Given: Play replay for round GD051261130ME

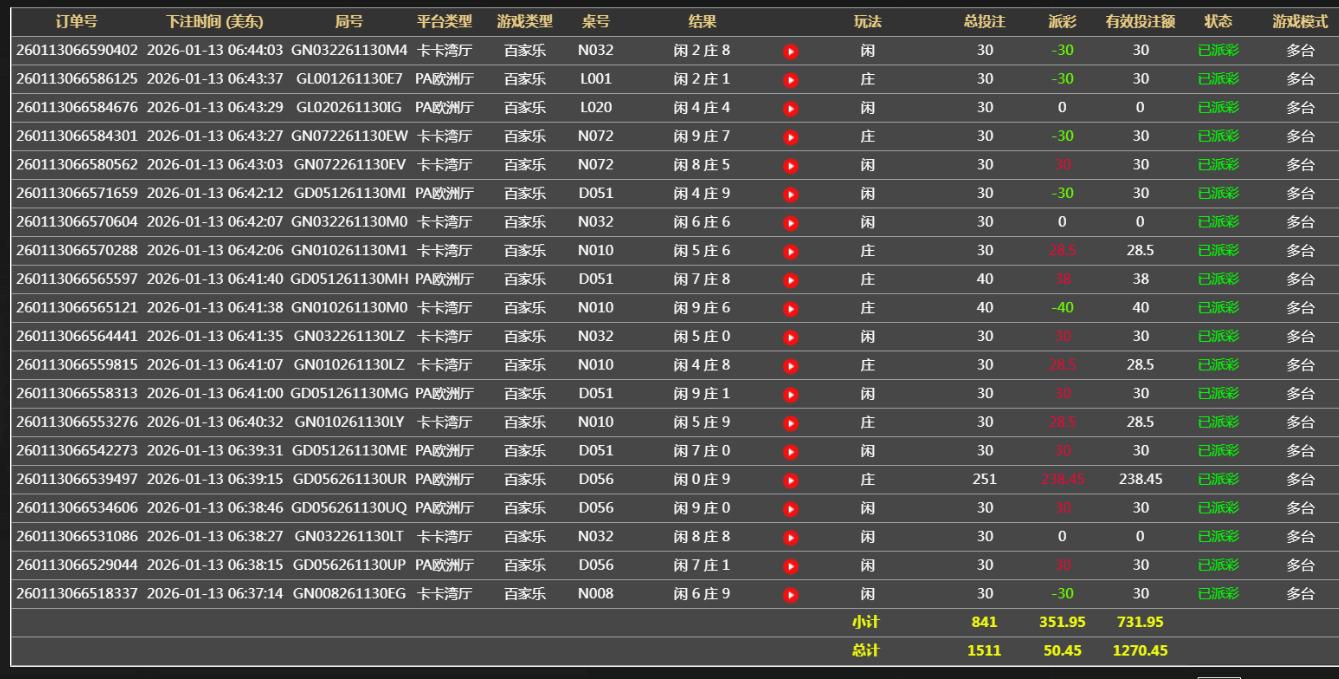Looking at the screenshot, I should coord(791,451).
